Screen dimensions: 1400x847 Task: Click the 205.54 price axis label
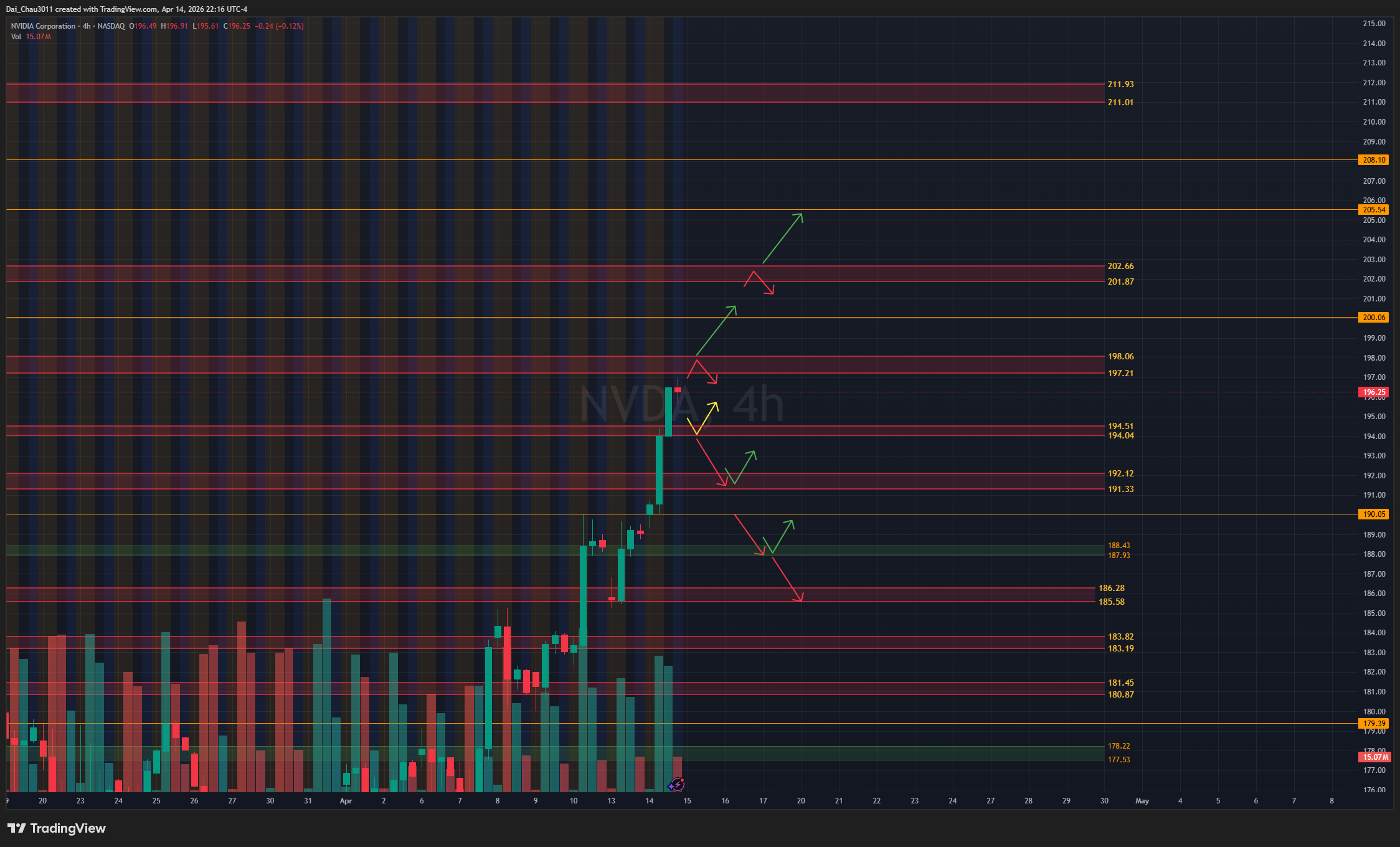tap(1374, 210)
